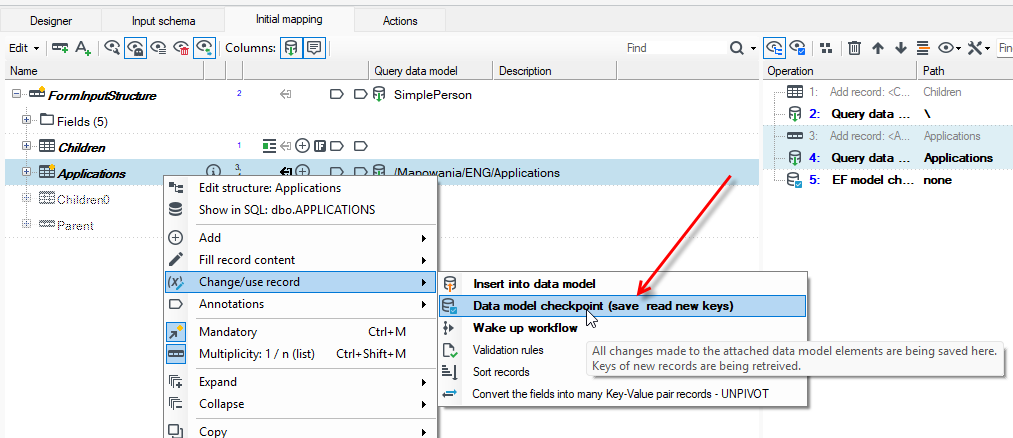The image size is (1013, 438).
Task: Toggle the Query data model column button
Action: click(x=291, y=47)
